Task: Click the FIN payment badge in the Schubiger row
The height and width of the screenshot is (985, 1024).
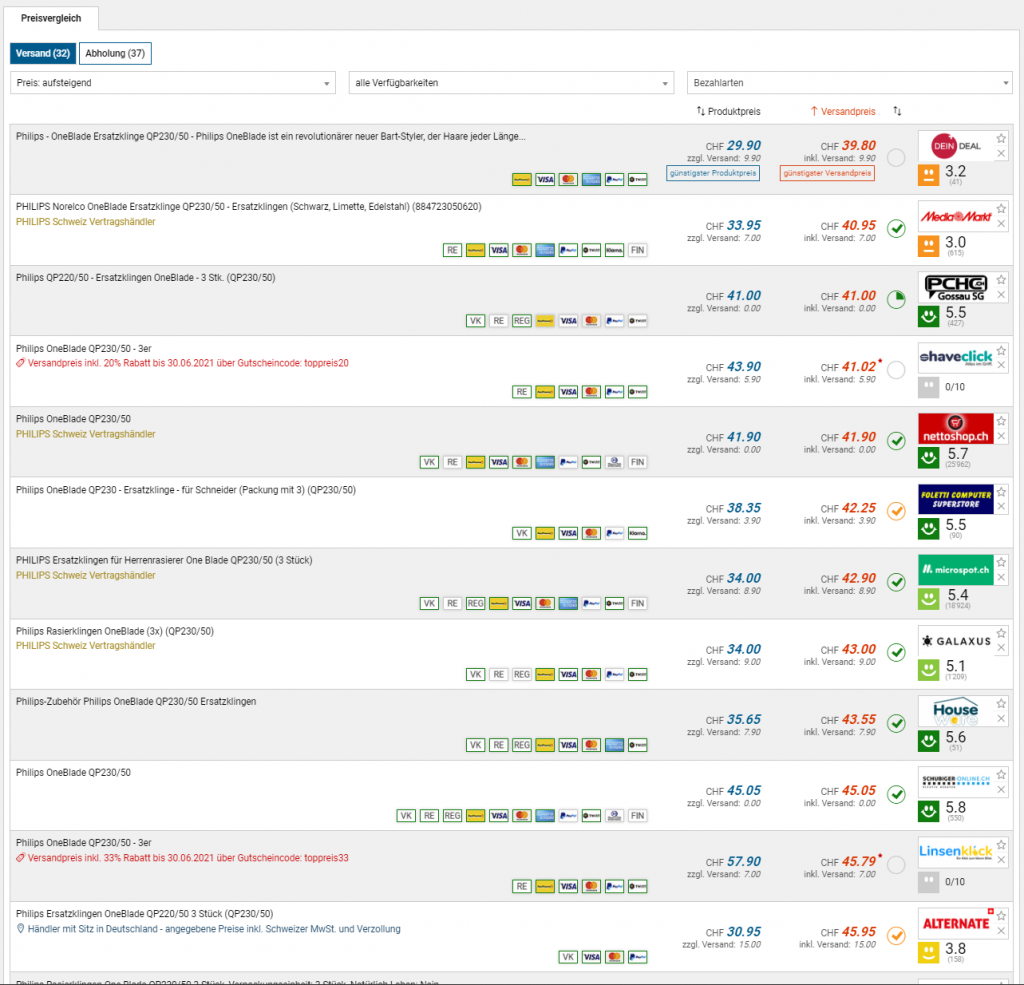Action: (637, 816)
